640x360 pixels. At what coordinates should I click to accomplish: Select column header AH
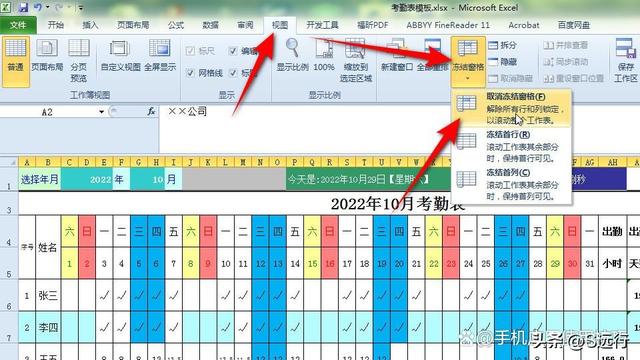[x=612, y=162]
